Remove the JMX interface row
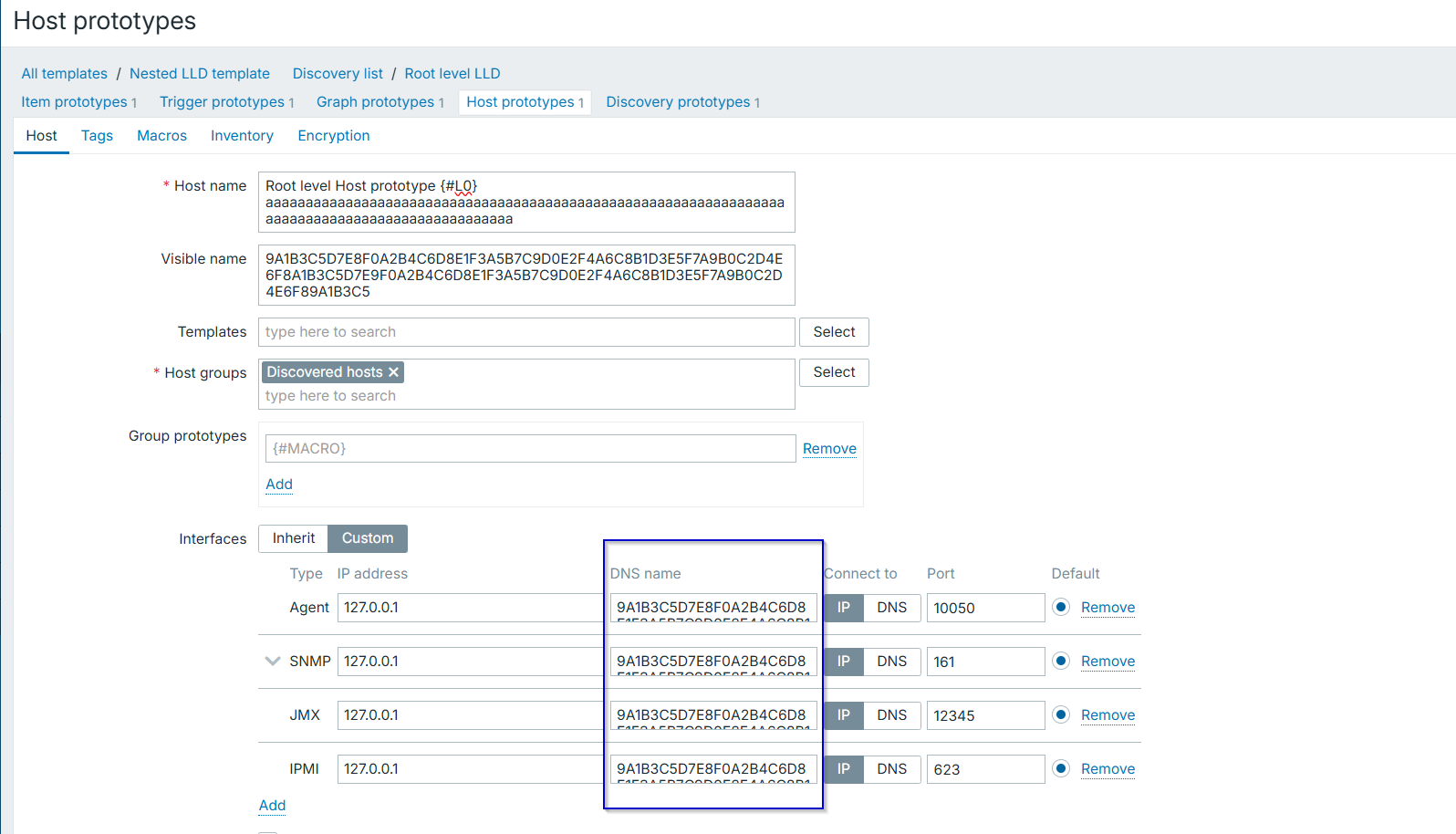 click(1108, 715)
